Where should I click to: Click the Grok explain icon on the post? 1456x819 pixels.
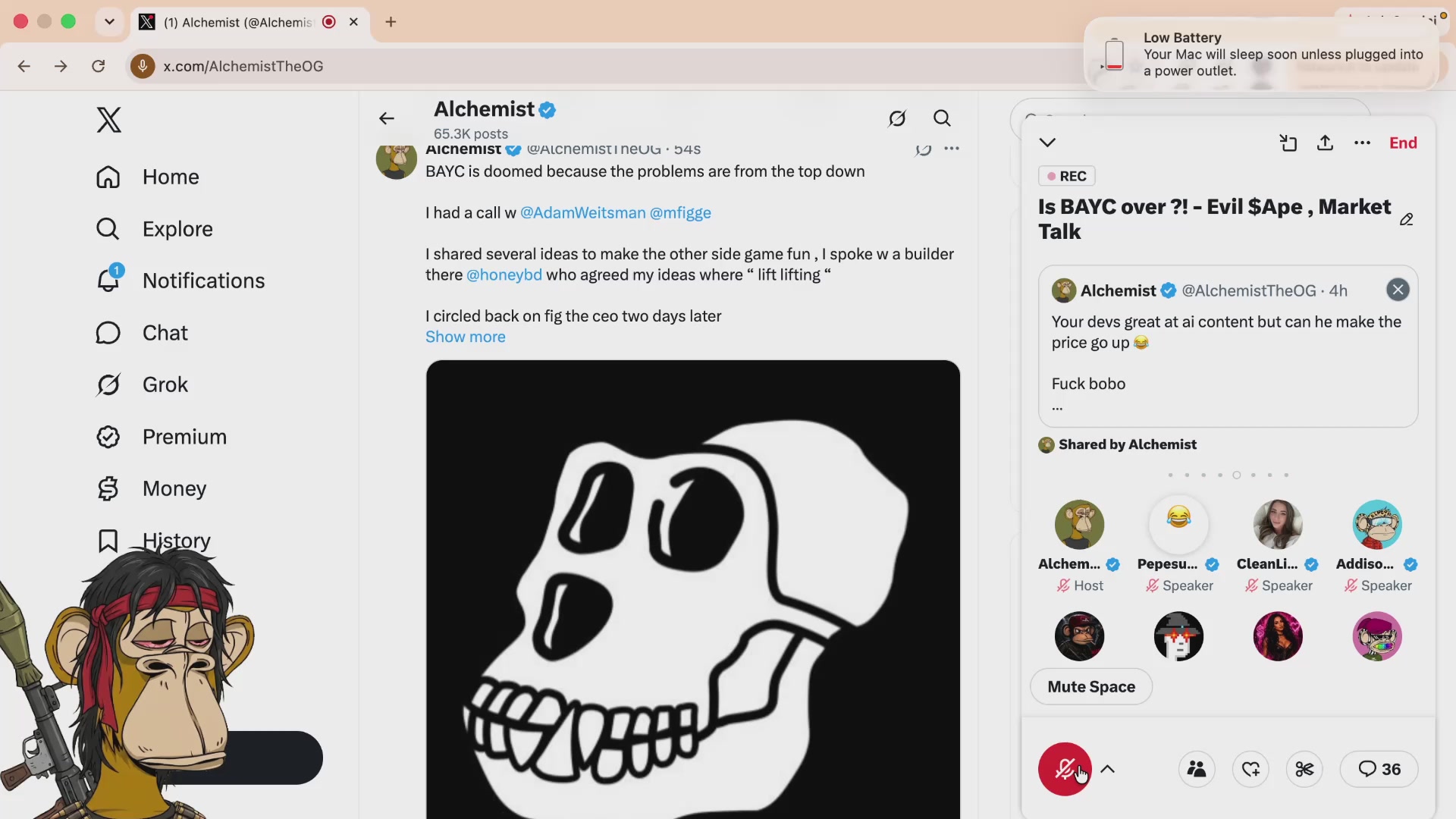pyautogui.click(x=923, y=149)
